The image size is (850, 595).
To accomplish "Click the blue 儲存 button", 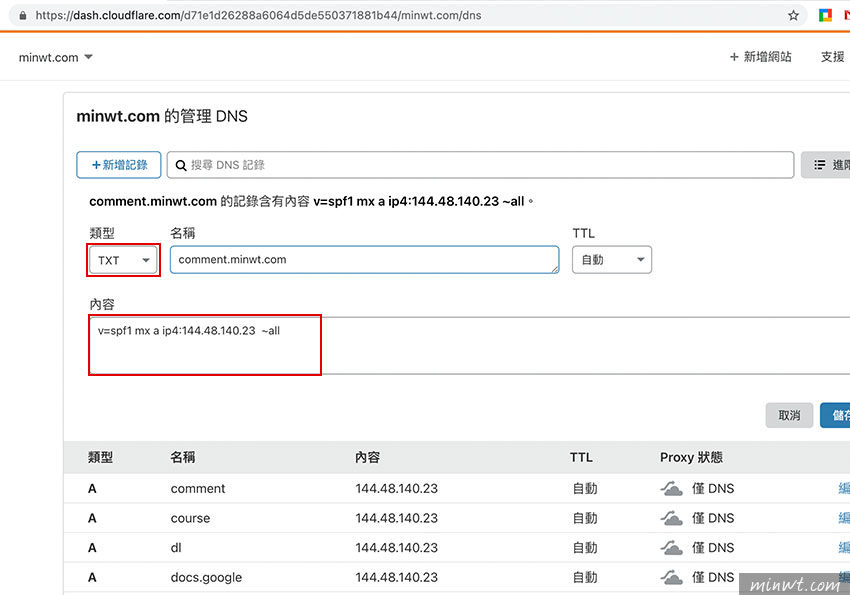I will point(835,416).
